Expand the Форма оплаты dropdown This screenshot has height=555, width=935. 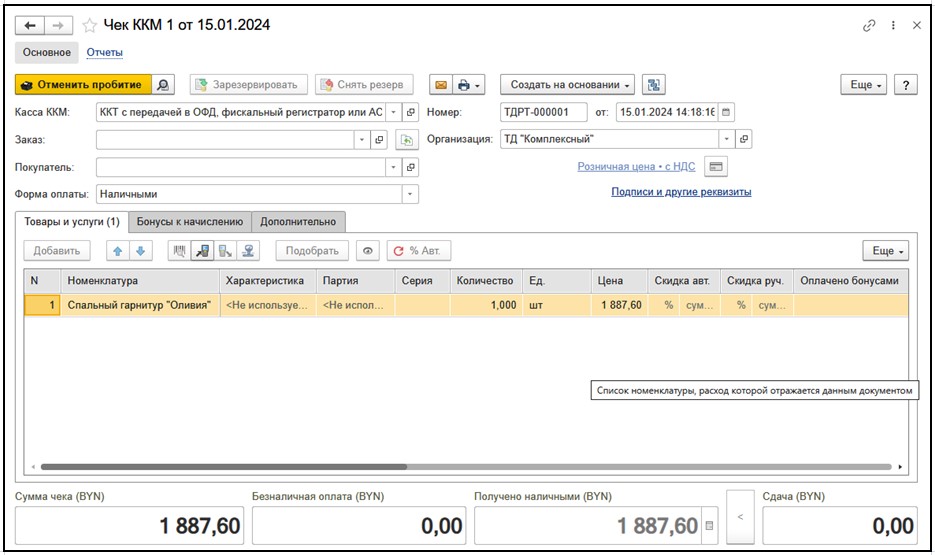[x=409, y=194]
